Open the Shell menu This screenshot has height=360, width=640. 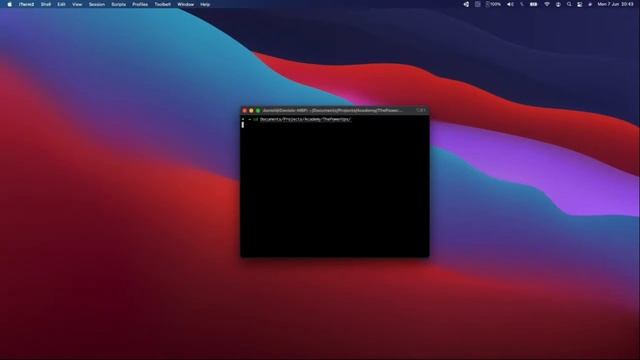click(x=46, y=4)
